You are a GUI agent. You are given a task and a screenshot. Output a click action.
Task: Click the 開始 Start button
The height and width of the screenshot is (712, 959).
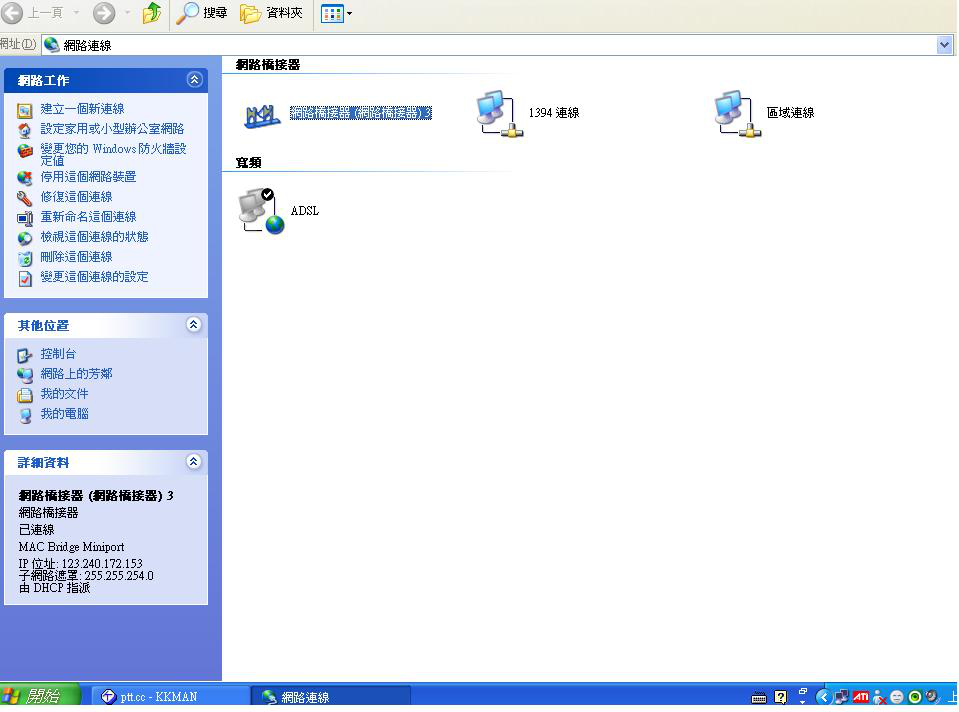pos(40,696)
